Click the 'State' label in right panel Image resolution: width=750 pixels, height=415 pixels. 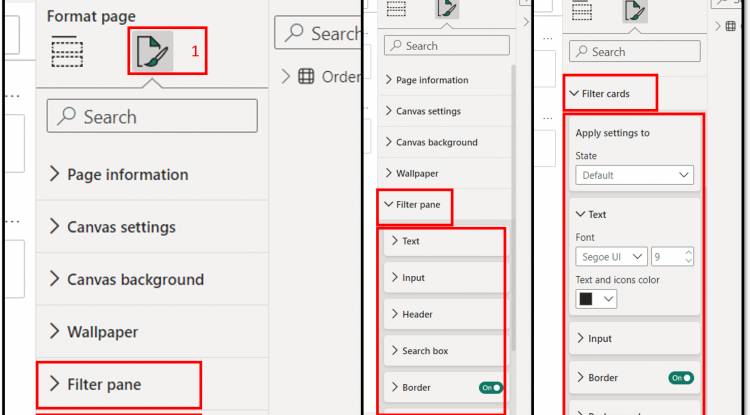[x=586, y=156]
